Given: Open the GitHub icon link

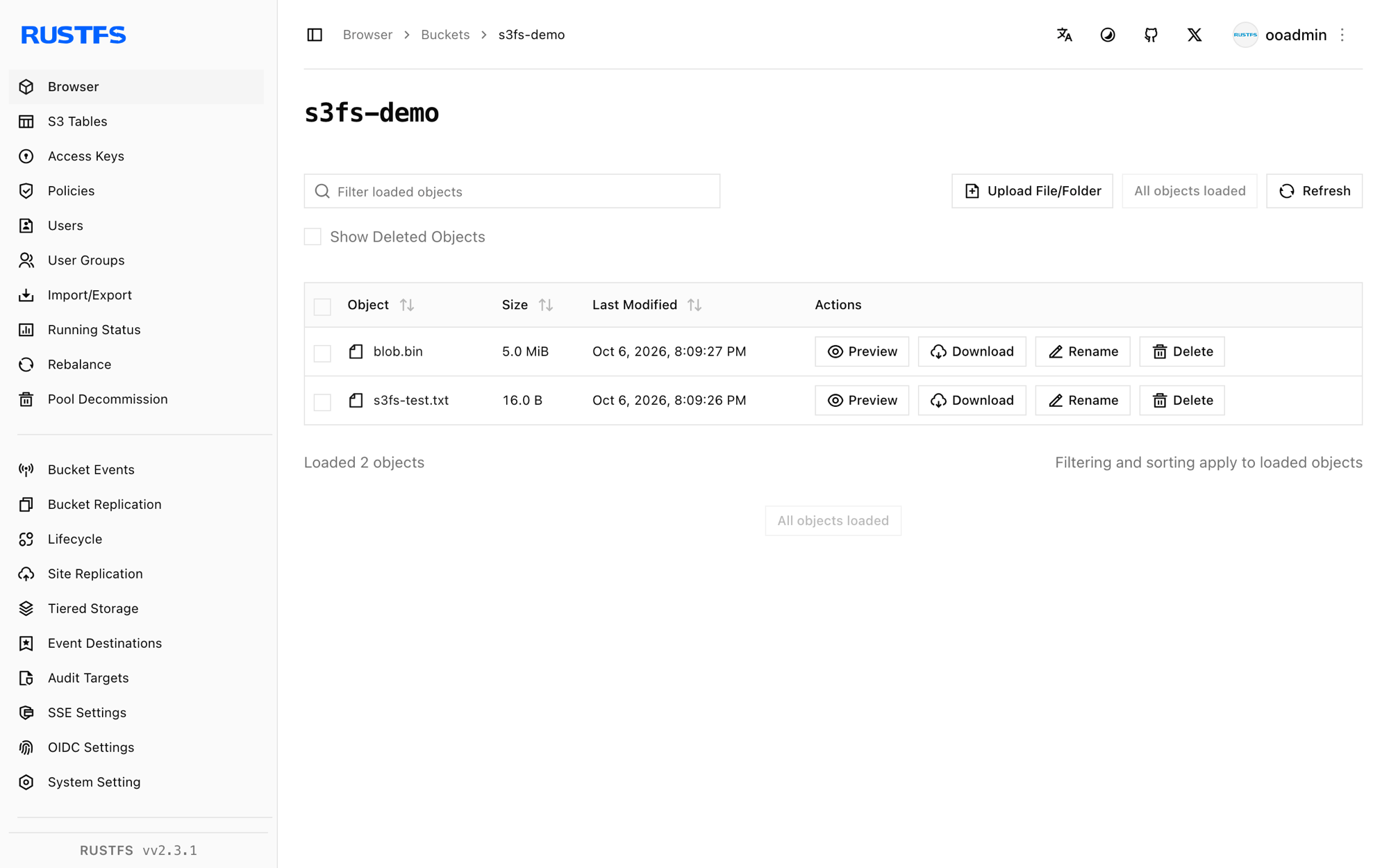Looking at the screenshot, I should [x=1151, y=35].
